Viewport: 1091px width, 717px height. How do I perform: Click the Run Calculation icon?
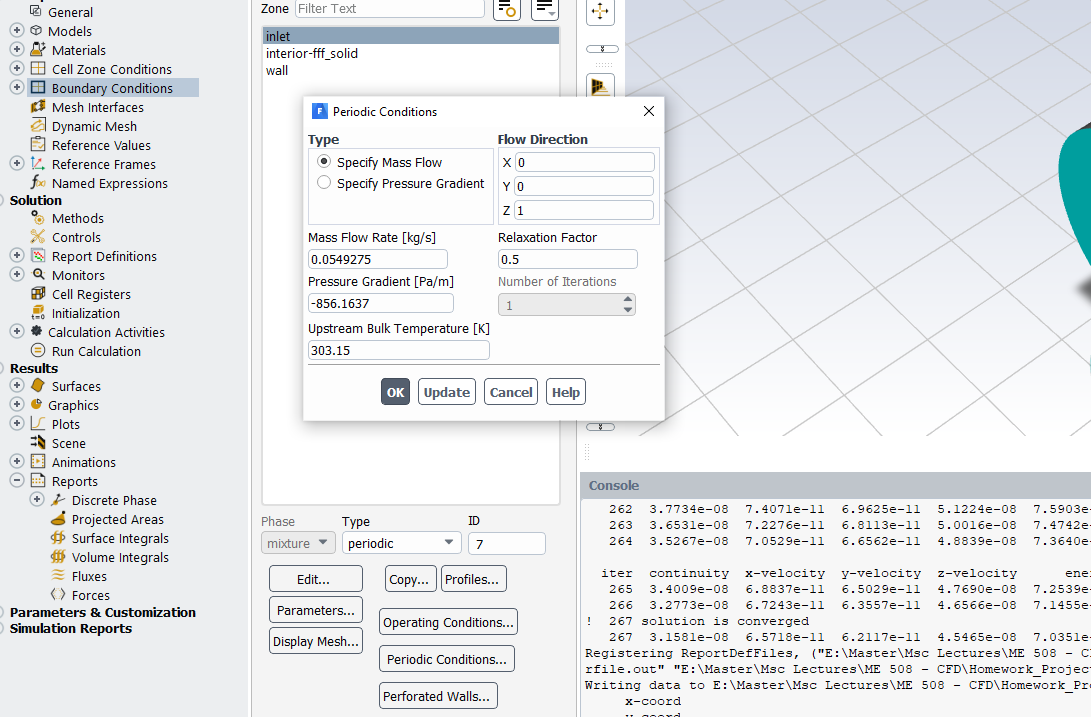(x=38, y=351)
